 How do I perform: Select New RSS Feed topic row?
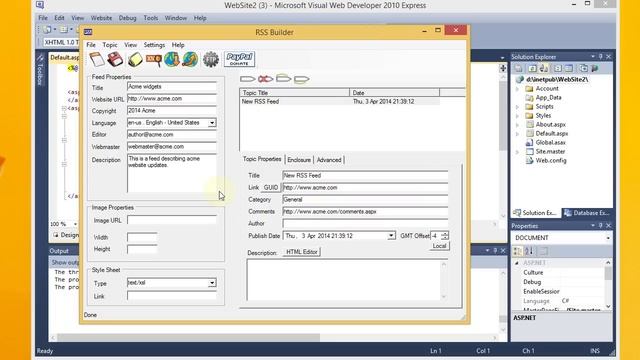[x=340, y=101]
